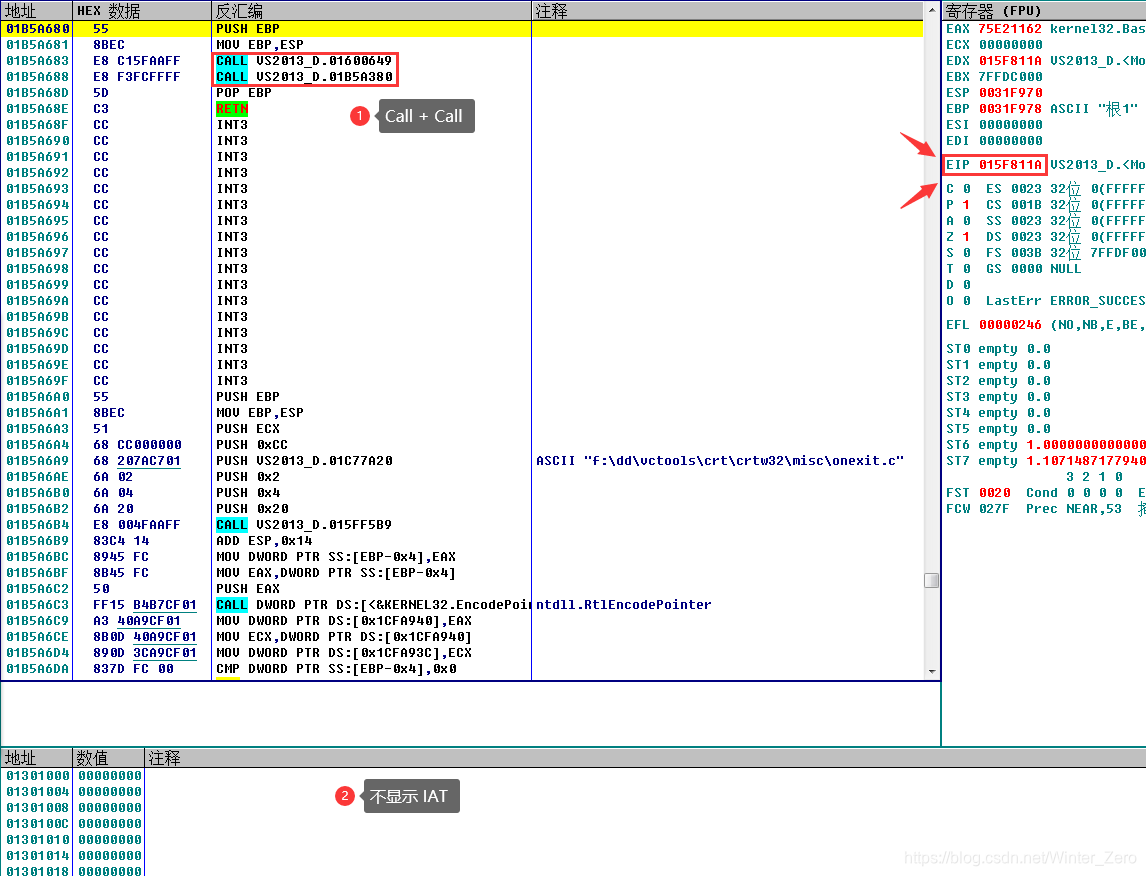Viewport: 1146px width, 876px height.
Task: Click the 地址 column header in disassembly
Action: pyautogui.click(x=37, y=11)
